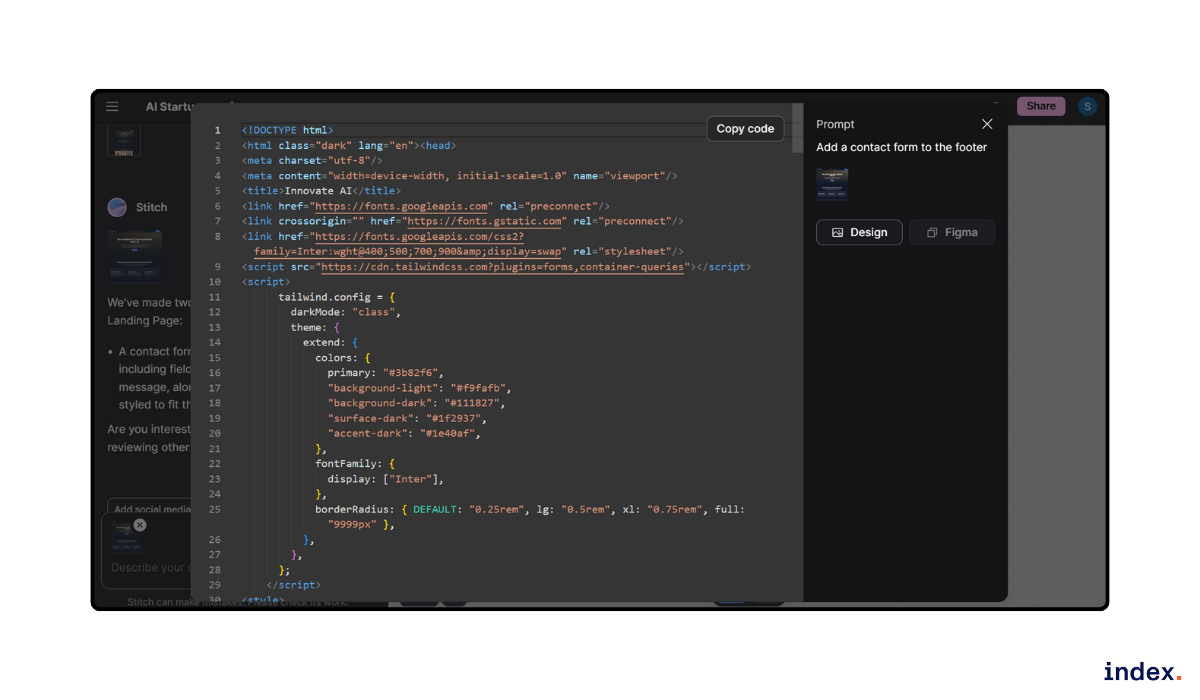Close the Prompt panel with the X

pos(987,124)
